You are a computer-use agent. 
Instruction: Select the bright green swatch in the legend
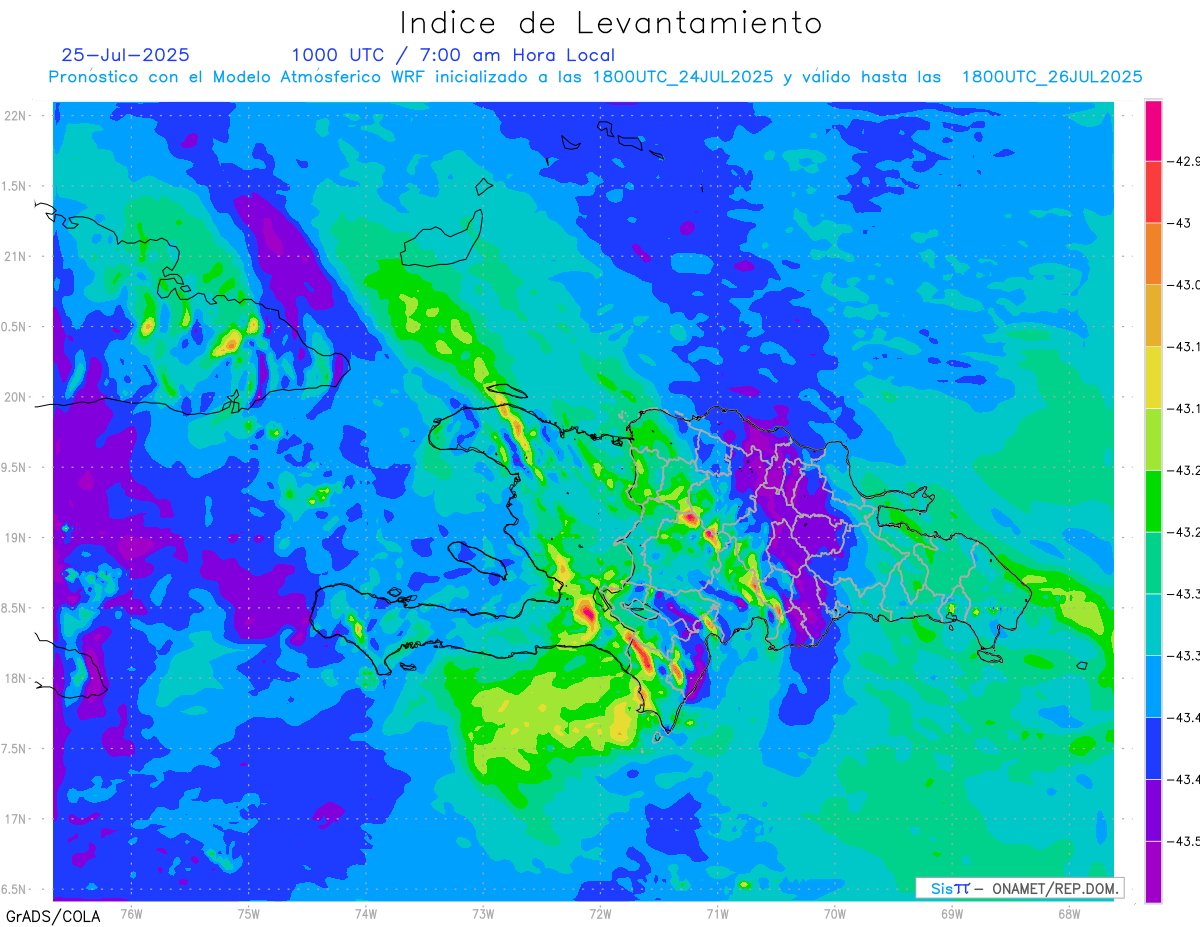coord(1153,500)
